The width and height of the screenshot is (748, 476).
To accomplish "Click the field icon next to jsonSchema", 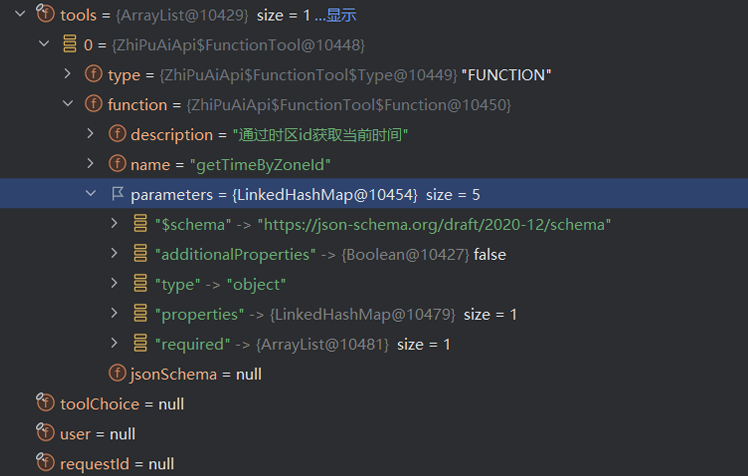I will point(117,374).
